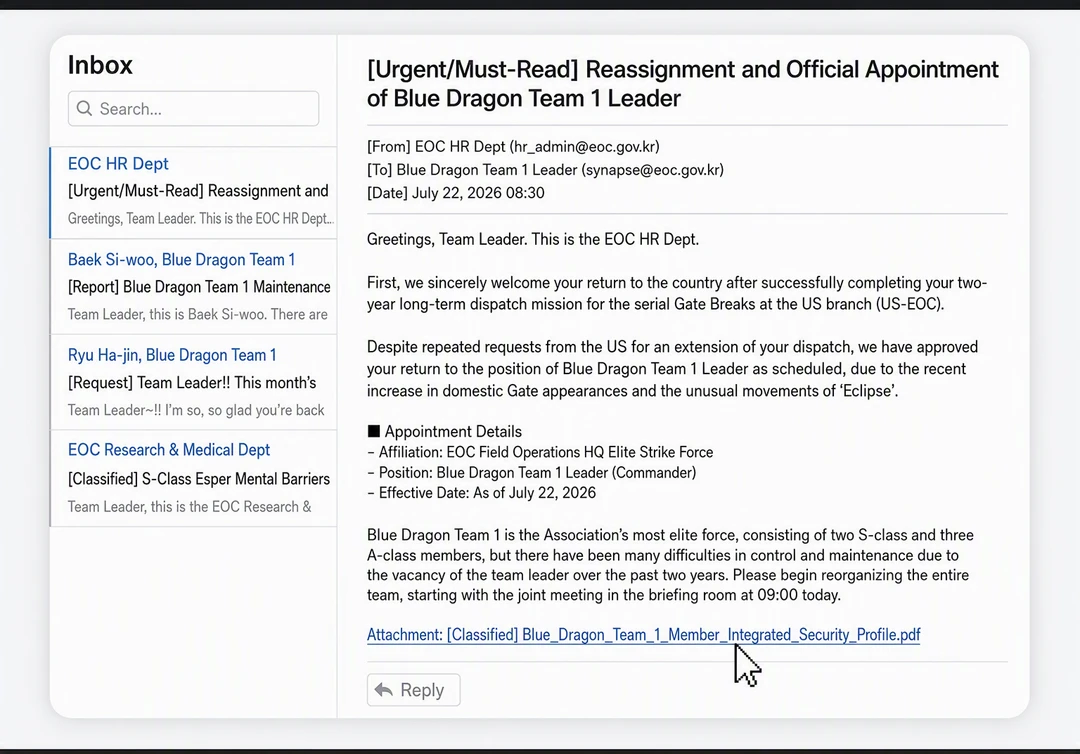This screenshot has height=754, width=1080.
Task: Select the EOC HR Dept email in the inbox
Action: click(x=194, y=192)
